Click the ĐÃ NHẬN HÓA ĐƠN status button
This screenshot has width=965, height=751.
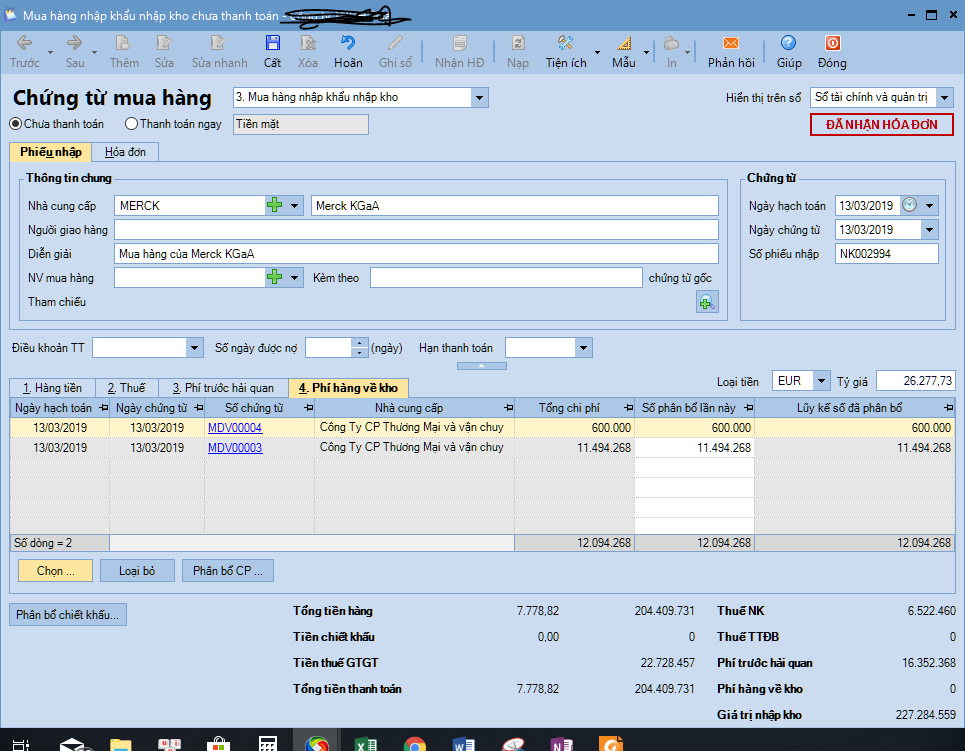click(x=882, y=124)
